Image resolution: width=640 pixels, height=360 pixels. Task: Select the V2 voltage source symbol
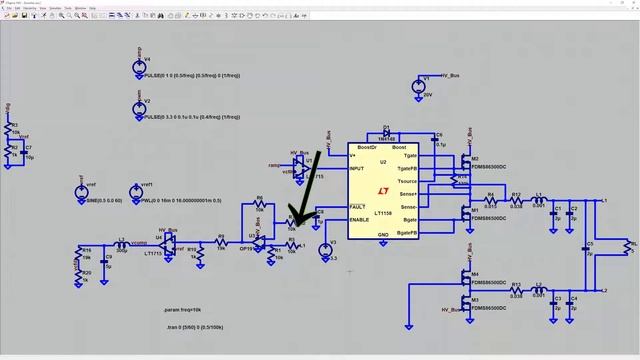[x=139, y=109]
